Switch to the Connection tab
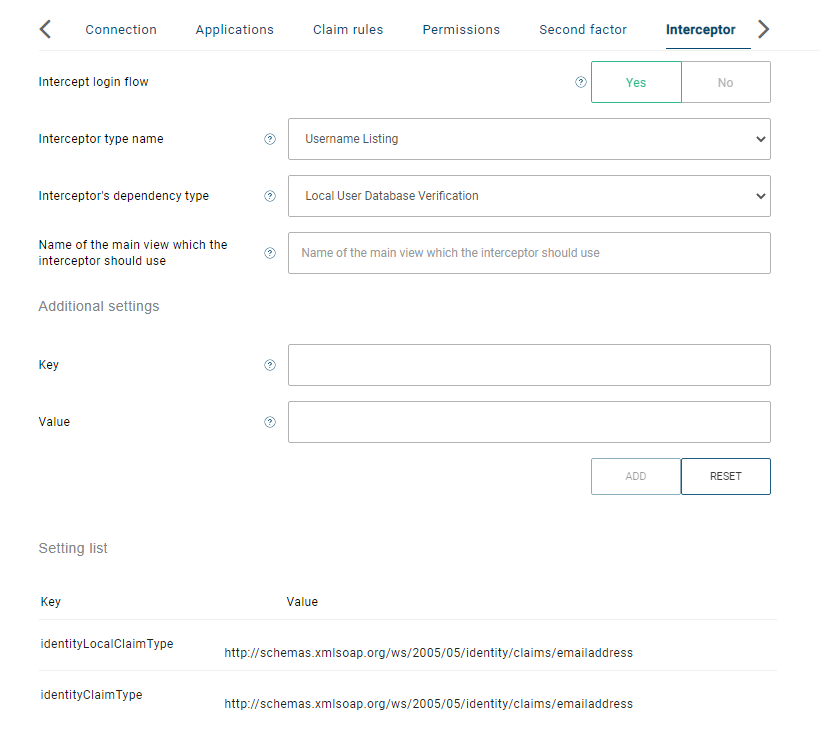This screenshot has width=820, height=735. click(x=121, y=30)
